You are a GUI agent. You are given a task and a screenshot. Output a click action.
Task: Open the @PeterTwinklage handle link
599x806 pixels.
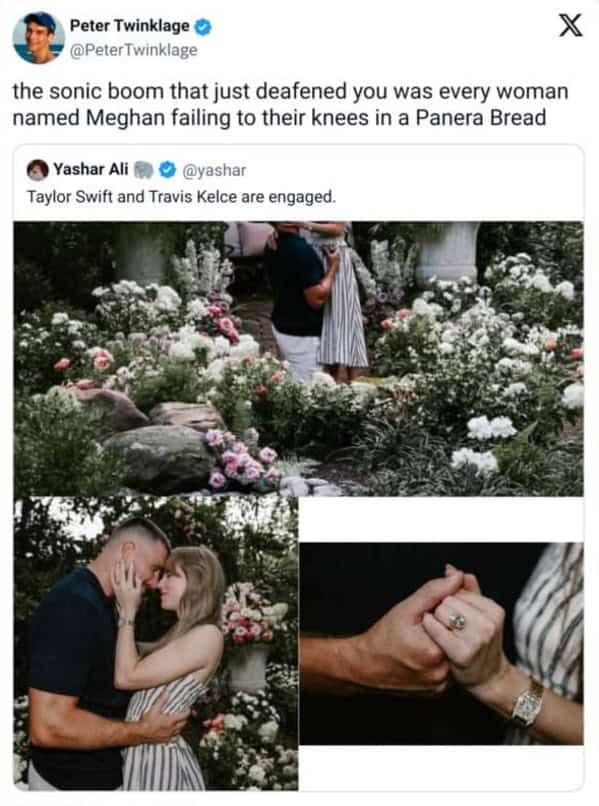pyautogui.click(x=133, y=50)
